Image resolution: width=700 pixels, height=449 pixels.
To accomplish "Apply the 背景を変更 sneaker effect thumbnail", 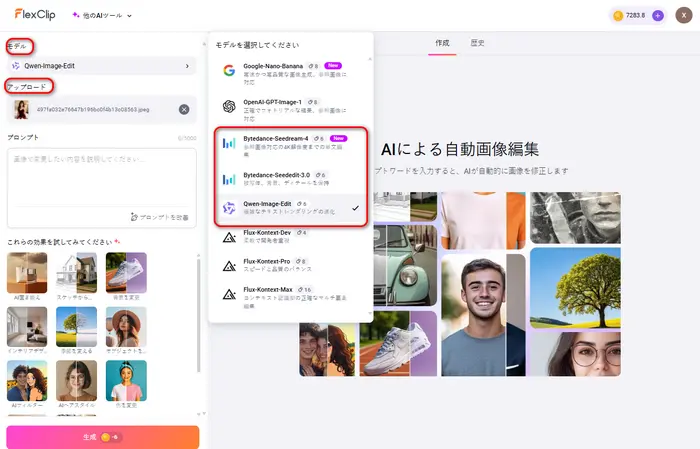I will click(x=126, y=273).
